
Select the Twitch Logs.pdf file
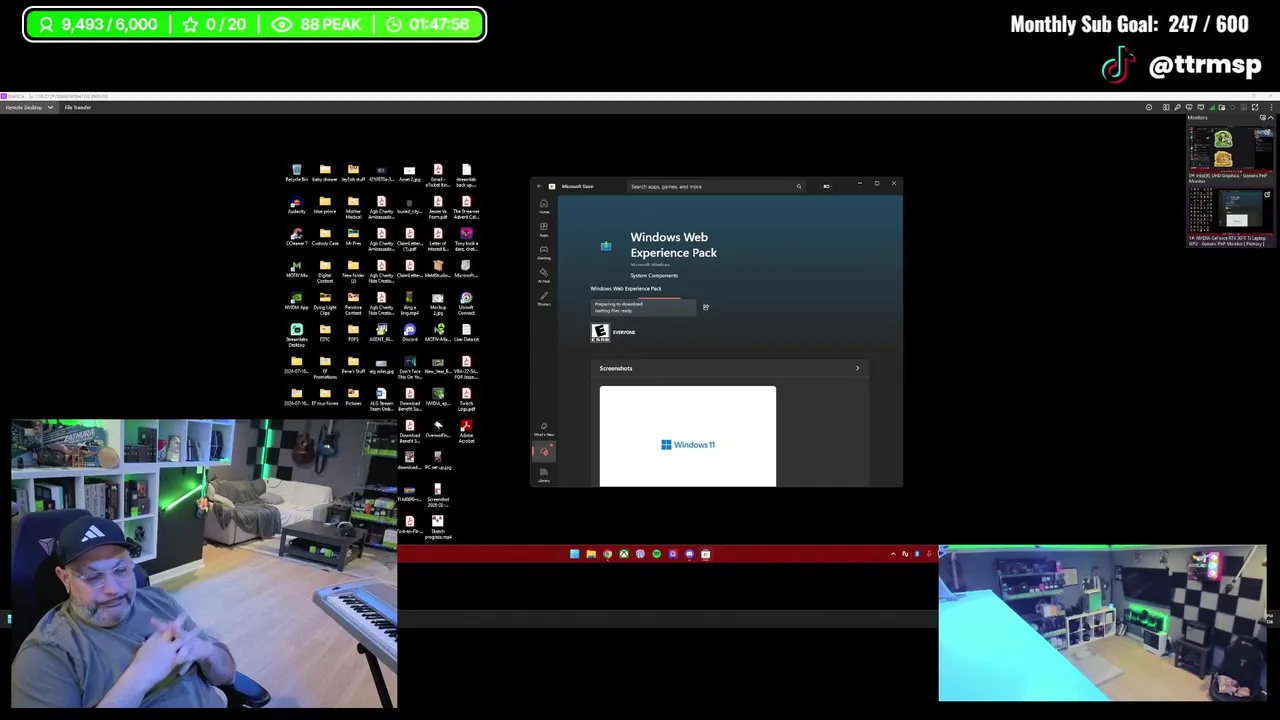coord(466,399)
